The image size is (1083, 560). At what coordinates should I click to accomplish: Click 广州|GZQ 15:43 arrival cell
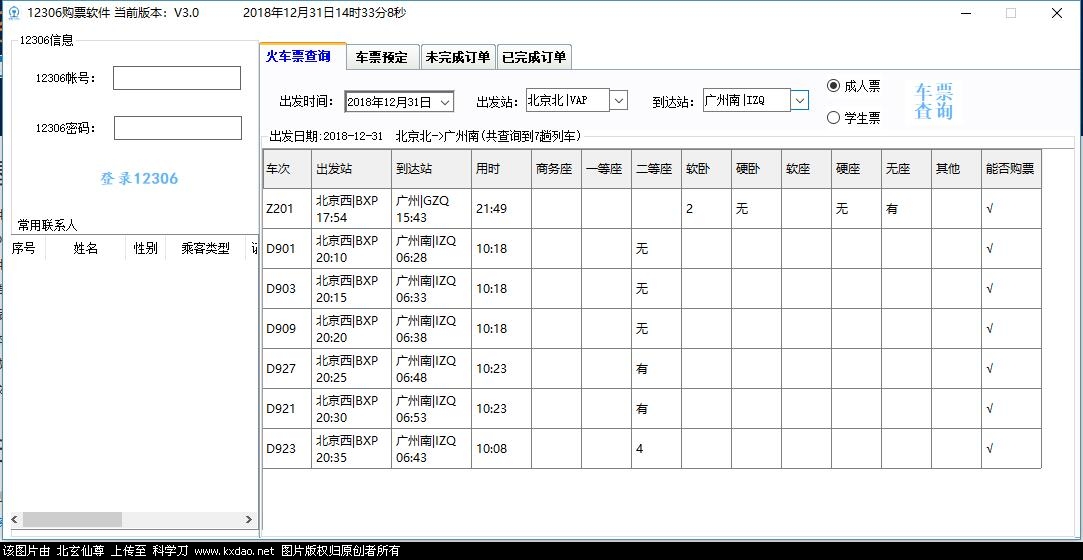pyautogui.click(x=431, y=209)
